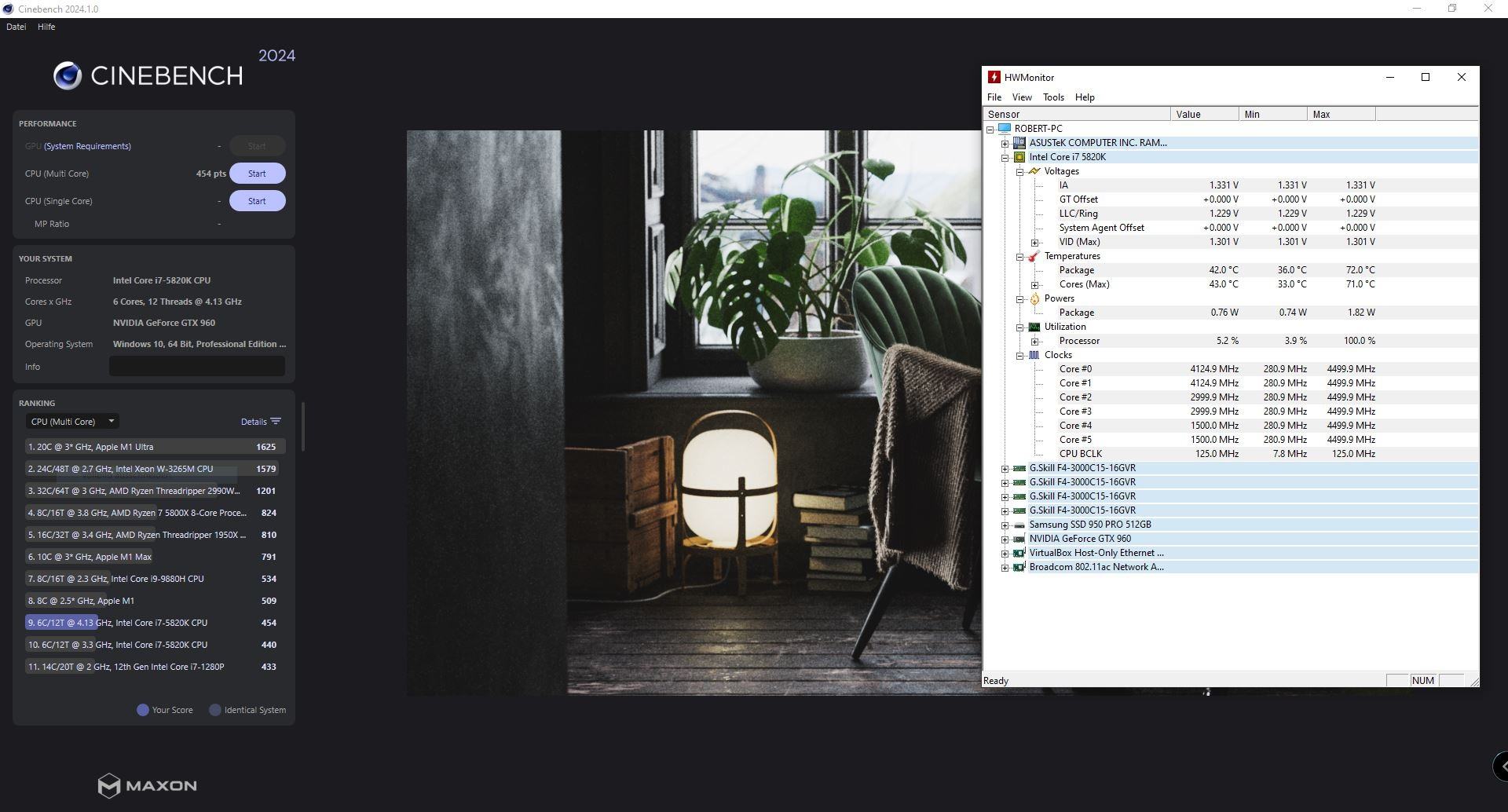Click the Temperatures thermometer icon
This screenshot has width=1508, height=812.
pos(1034,256)
